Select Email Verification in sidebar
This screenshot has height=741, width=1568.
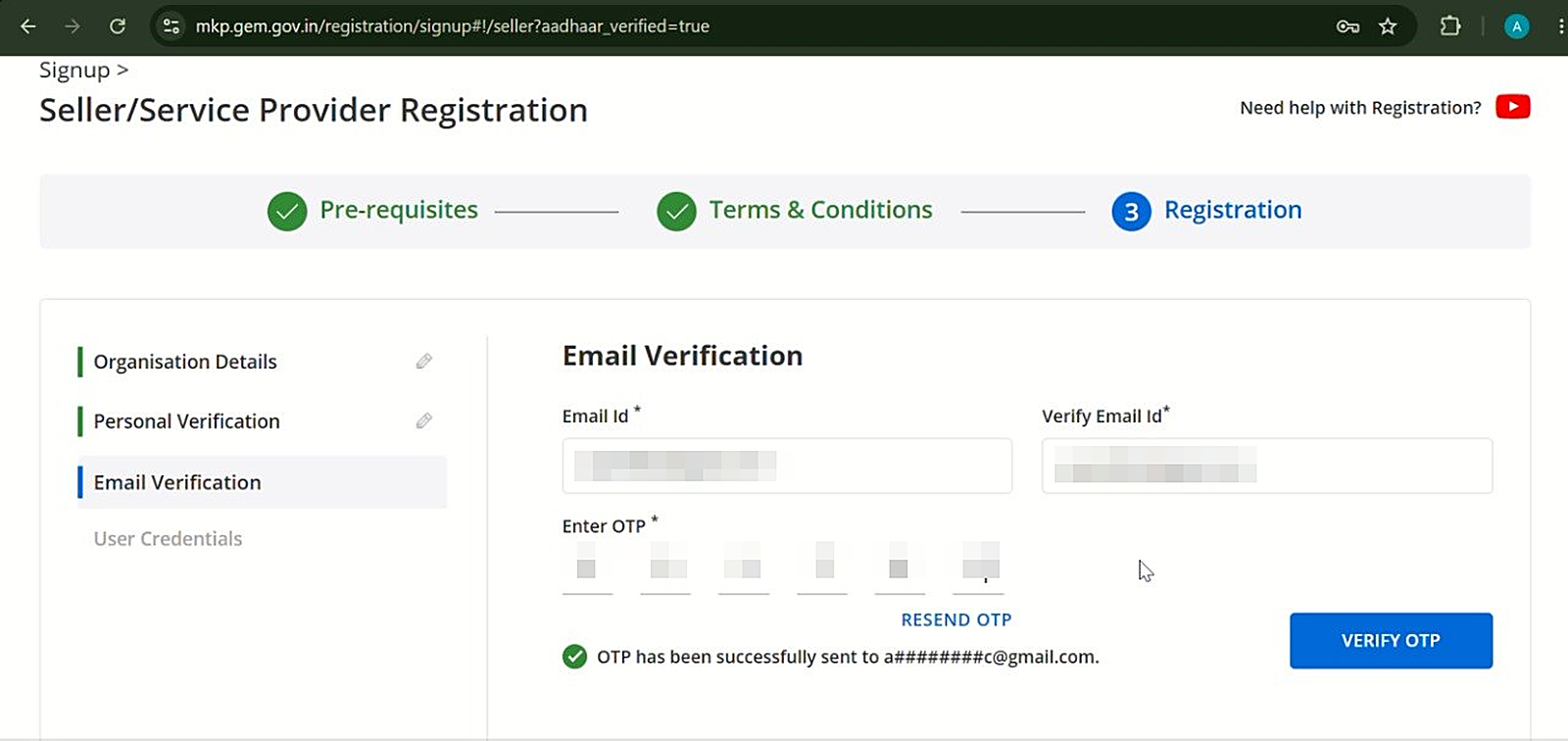pyautogui.click(x=263, y=482)
